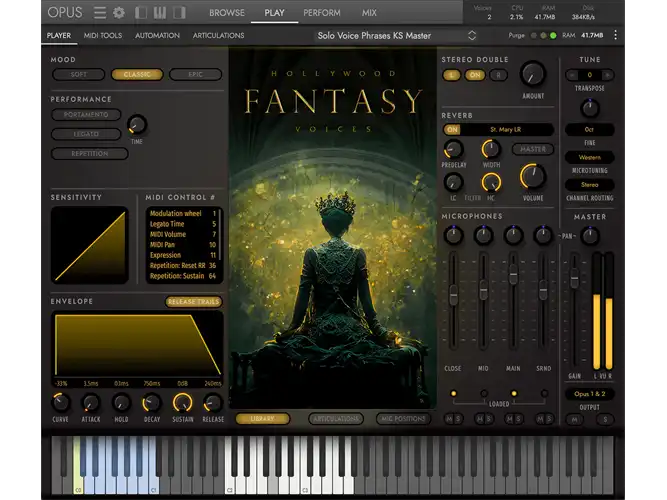Screen dimensions: 667x500
Task: Click the reverb Master button
Action: click(x=533, y=149)
